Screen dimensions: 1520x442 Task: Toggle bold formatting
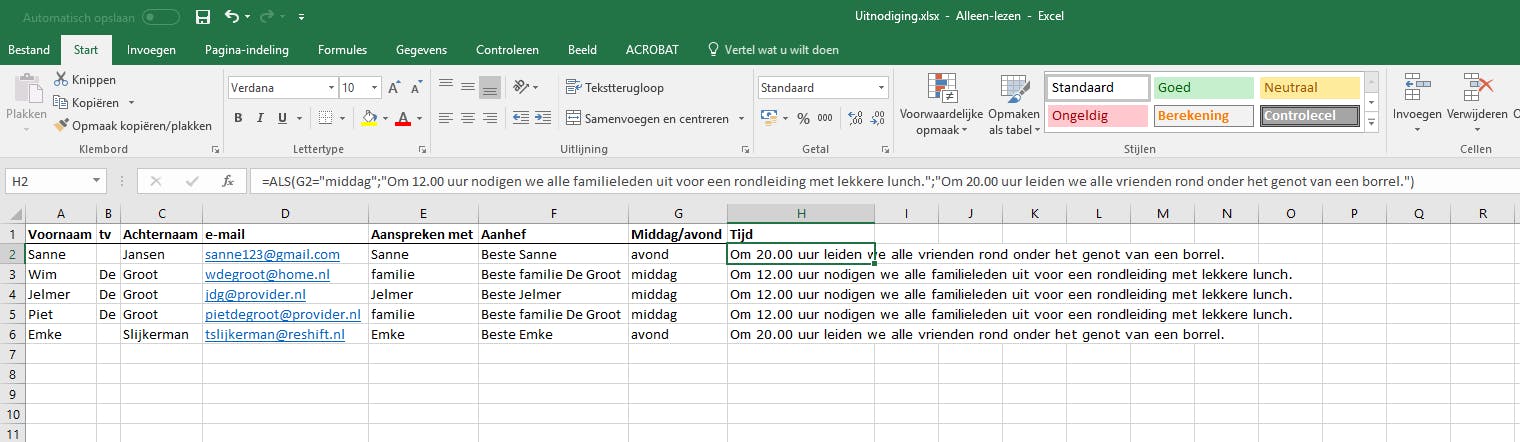(239, 118)
